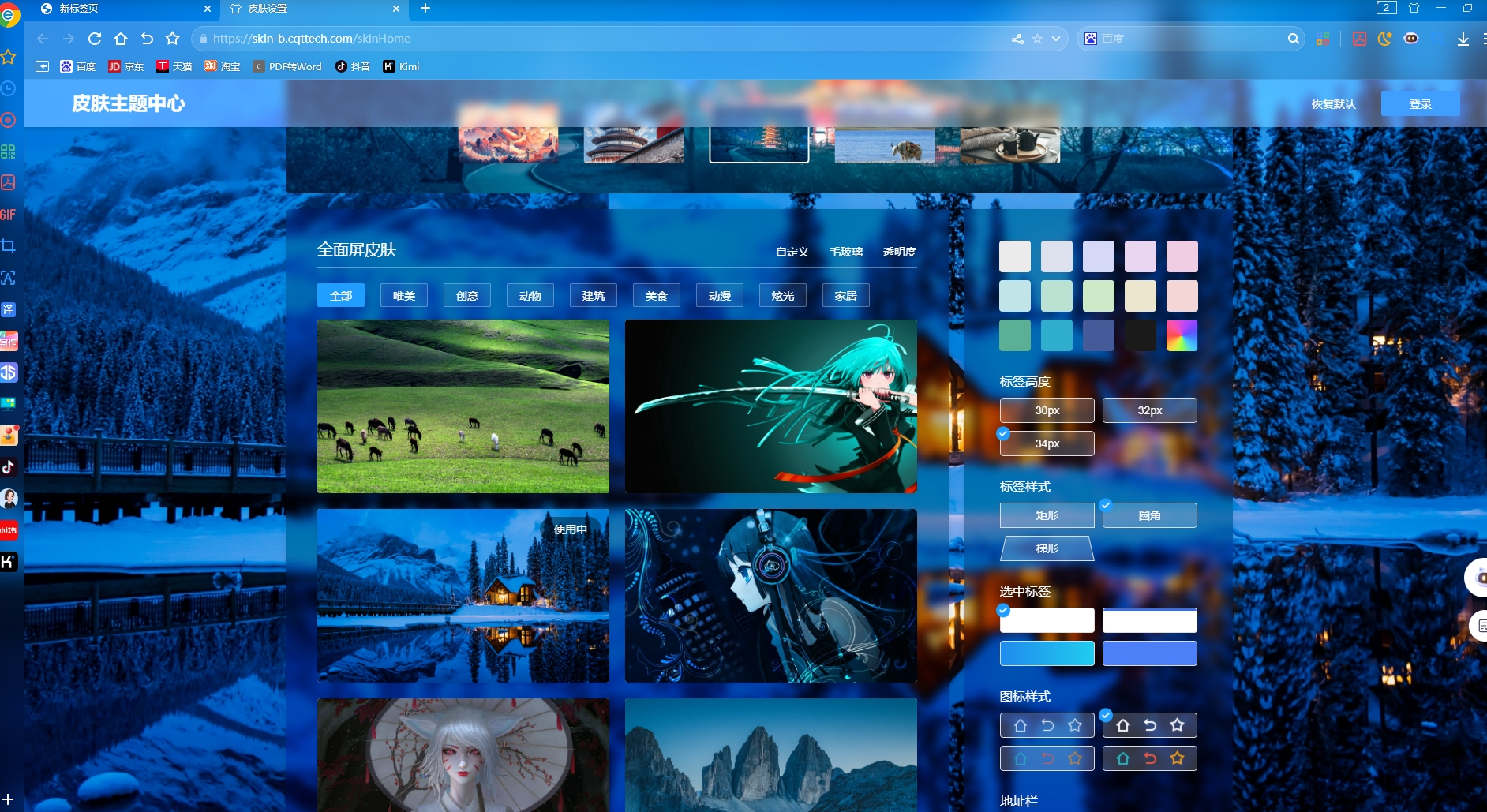Go to the browser home page
This screenshot has height=812, width=1487.
121,39
